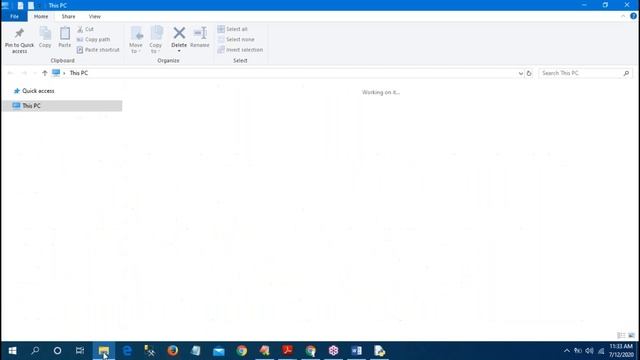The image size is (640, 360).
Task: Open the window system menu icon in the title bar
Action: click(5, 5)
